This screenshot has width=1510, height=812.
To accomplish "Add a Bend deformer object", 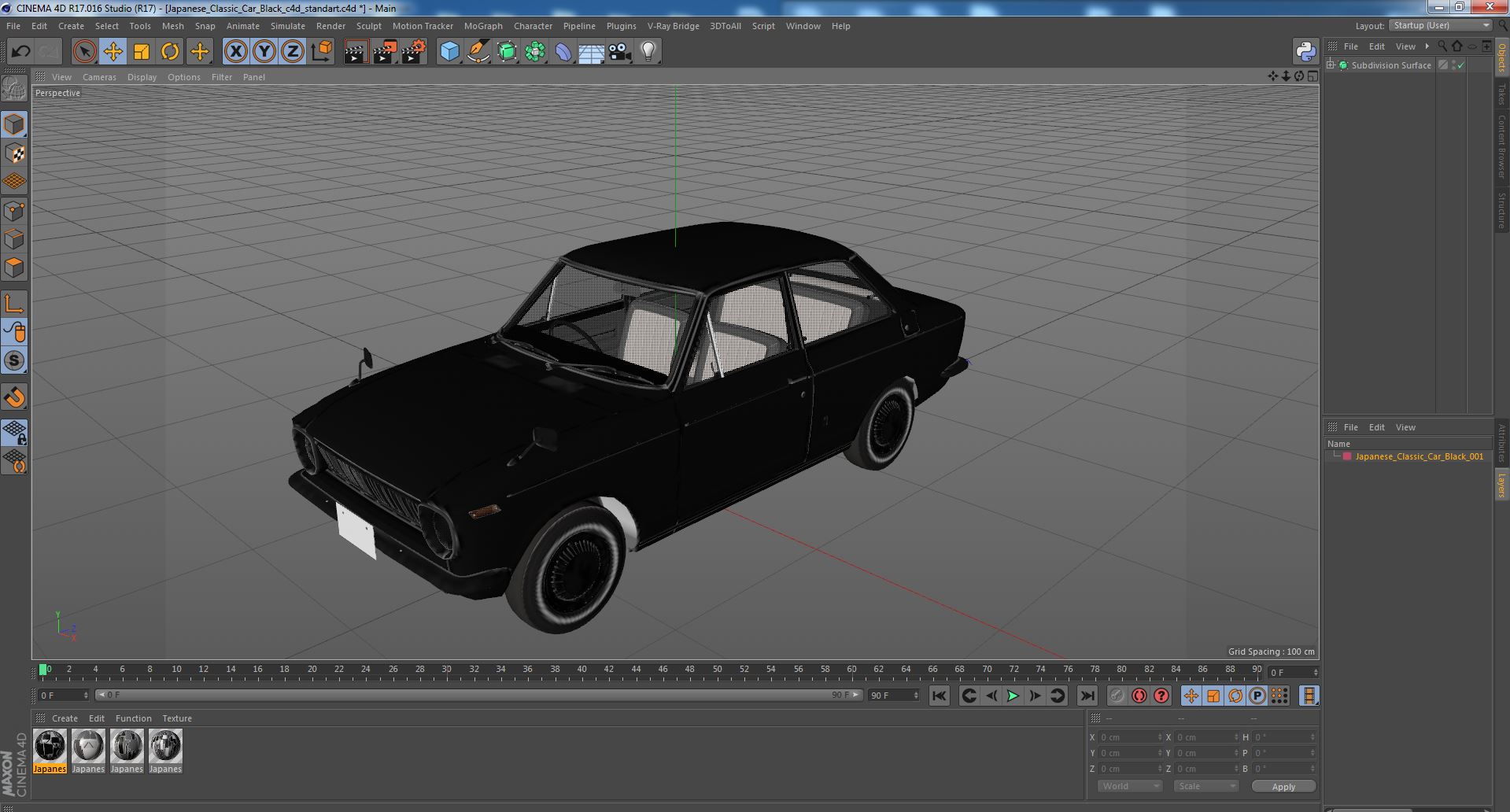I will tap(563, 52).
